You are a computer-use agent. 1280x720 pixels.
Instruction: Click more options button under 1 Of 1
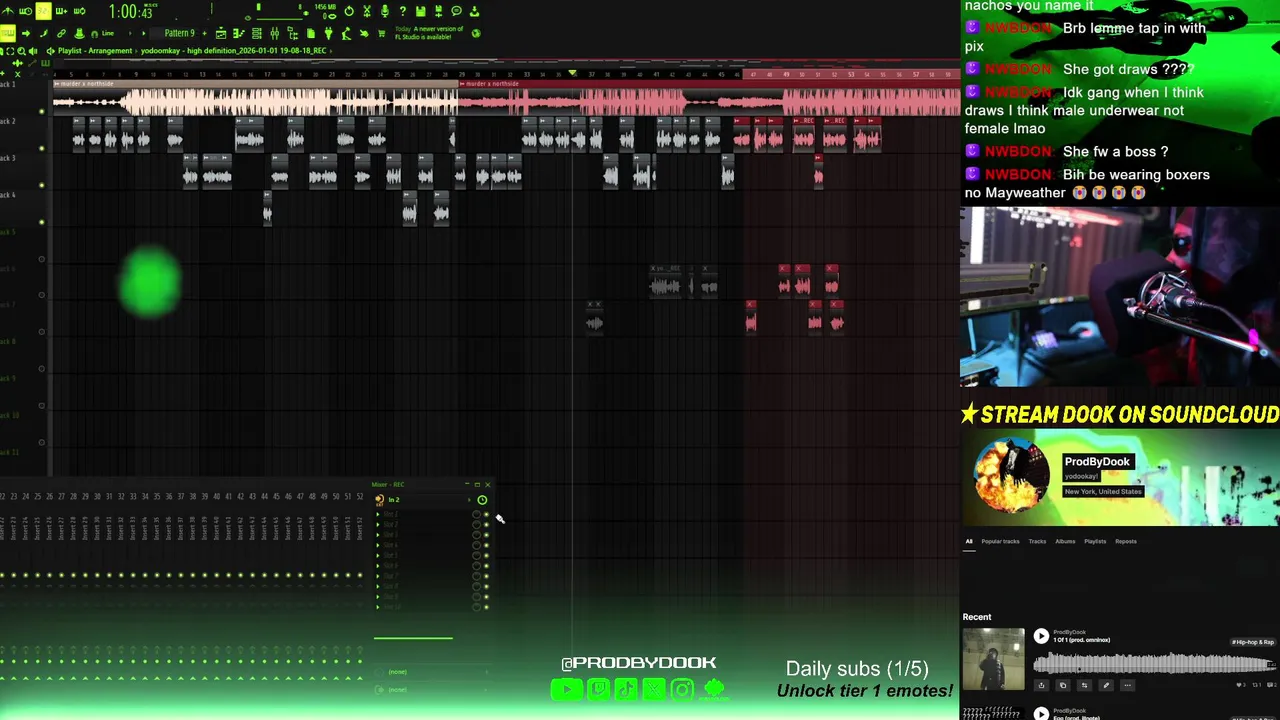[1127, 685]
